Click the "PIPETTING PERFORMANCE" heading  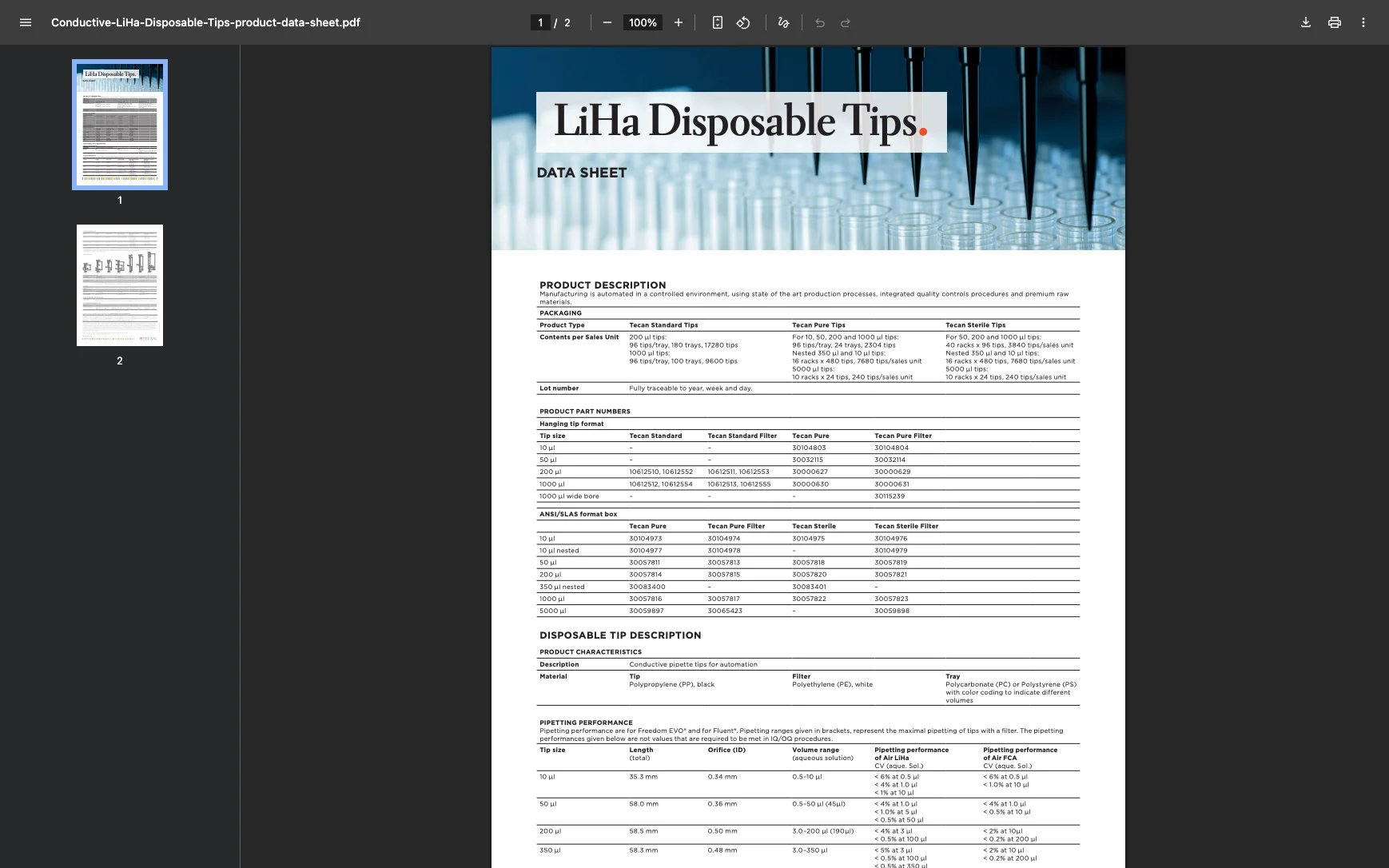coord(586,723)
